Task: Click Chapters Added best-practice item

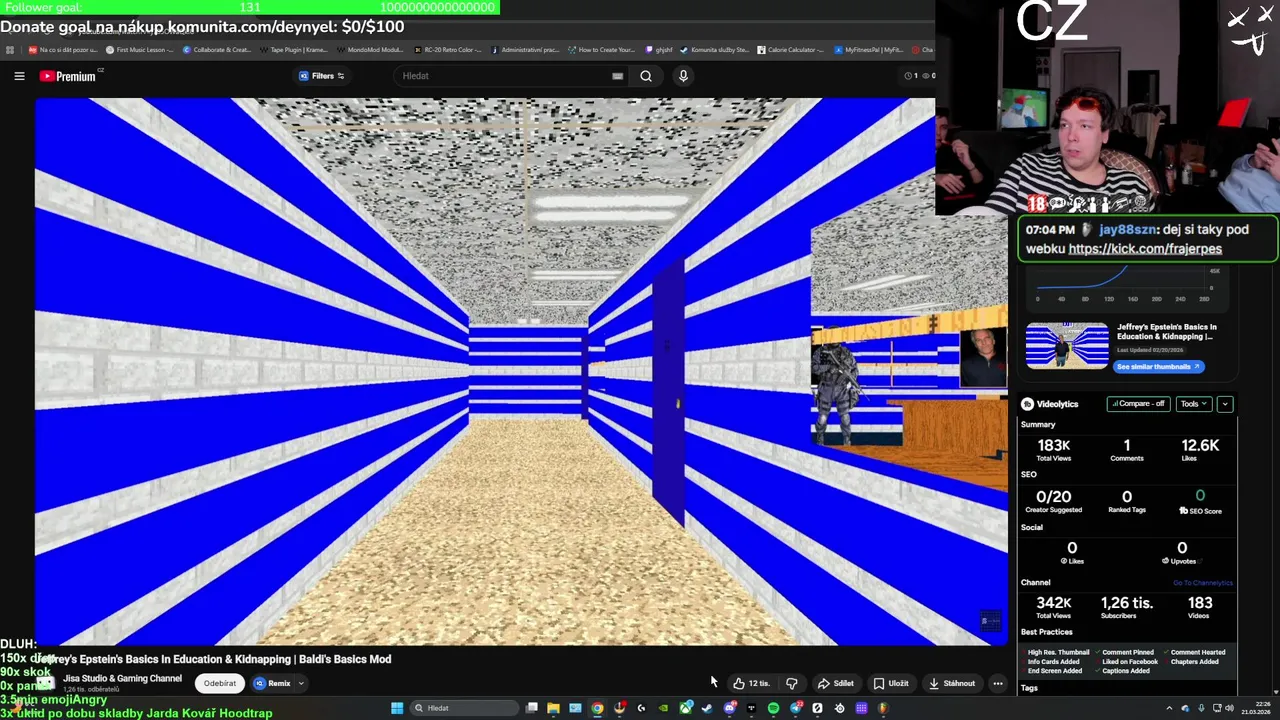Action: point(1191,661)
